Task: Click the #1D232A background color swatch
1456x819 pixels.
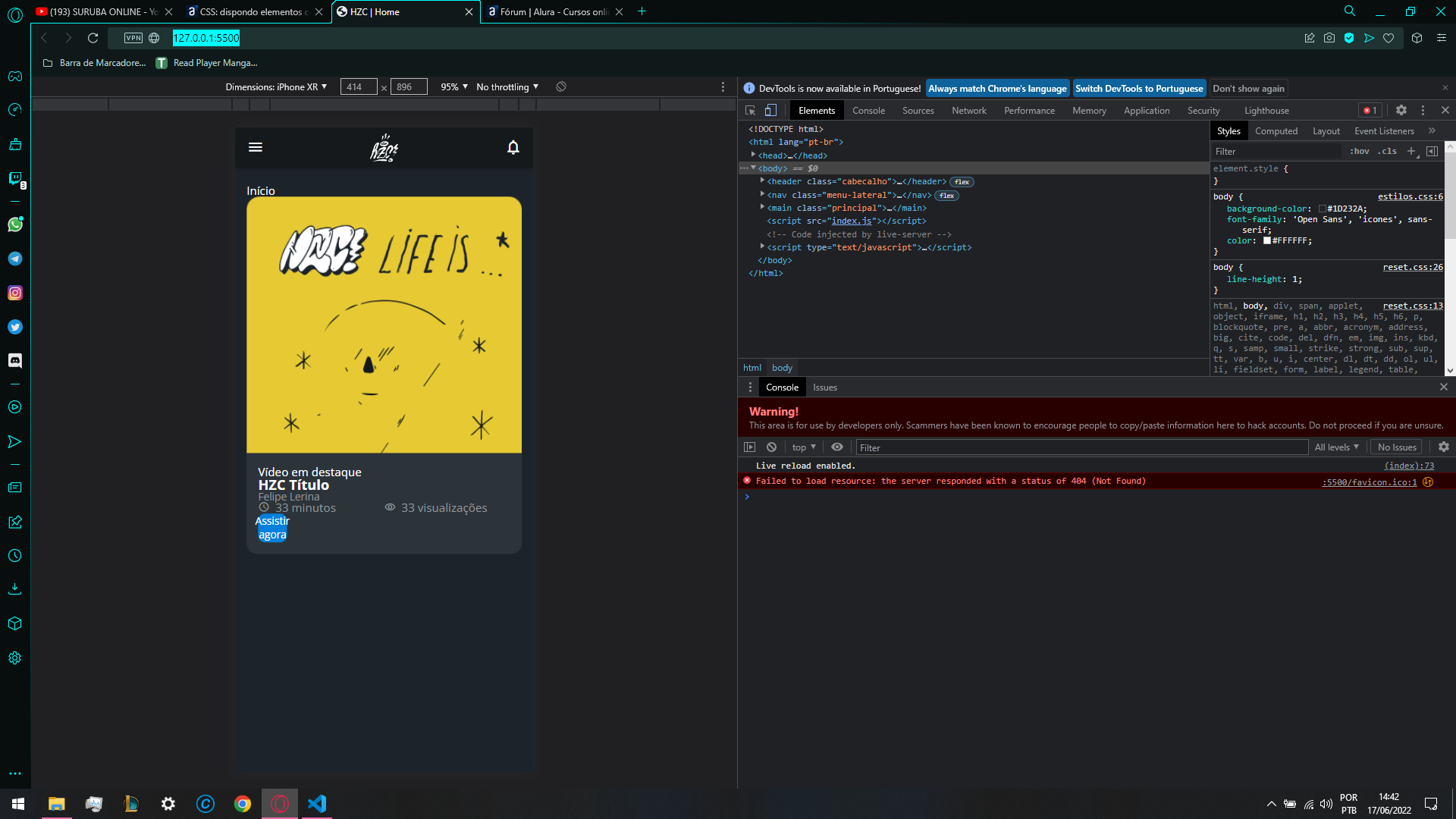Action: click(1322, 209)
